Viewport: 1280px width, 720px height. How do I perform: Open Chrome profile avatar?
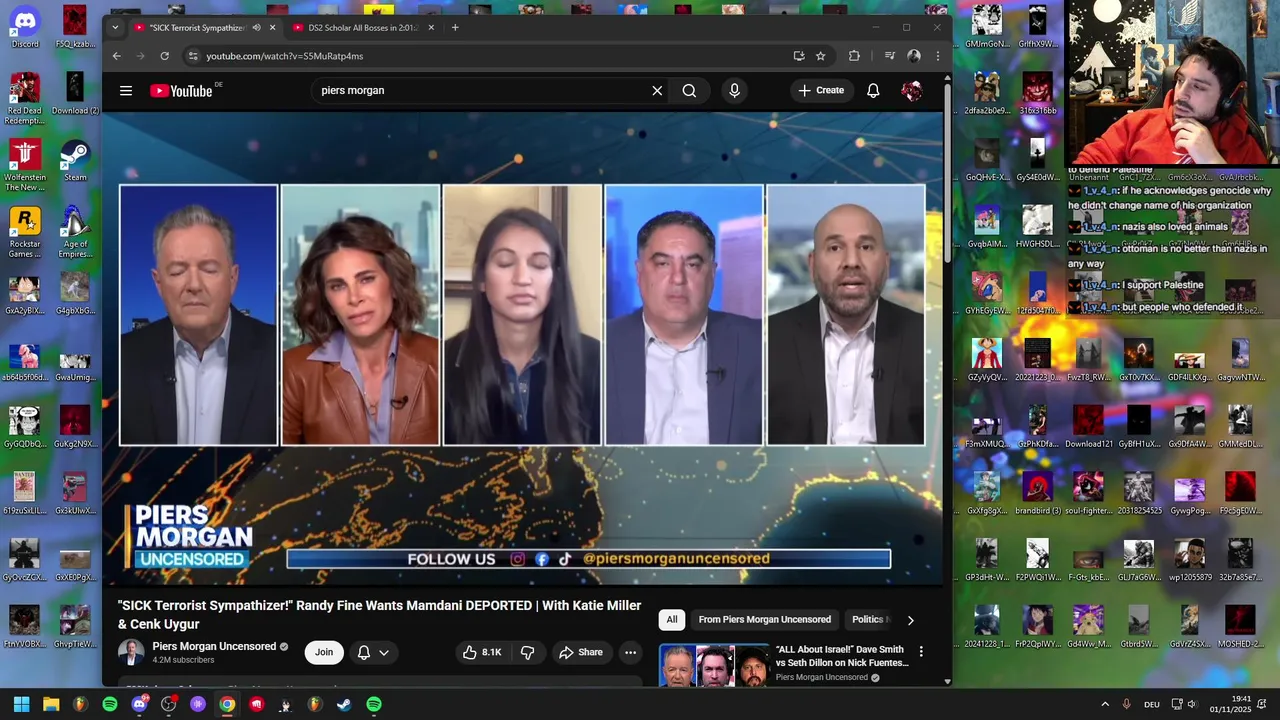(x=913, y=56)
